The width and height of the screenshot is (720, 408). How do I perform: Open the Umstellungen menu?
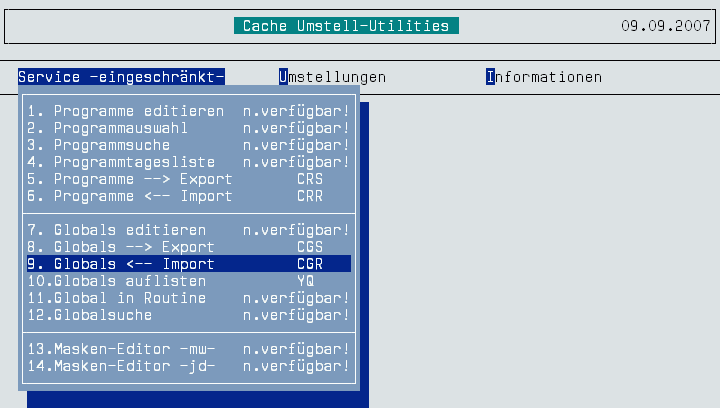pos(332,77)
